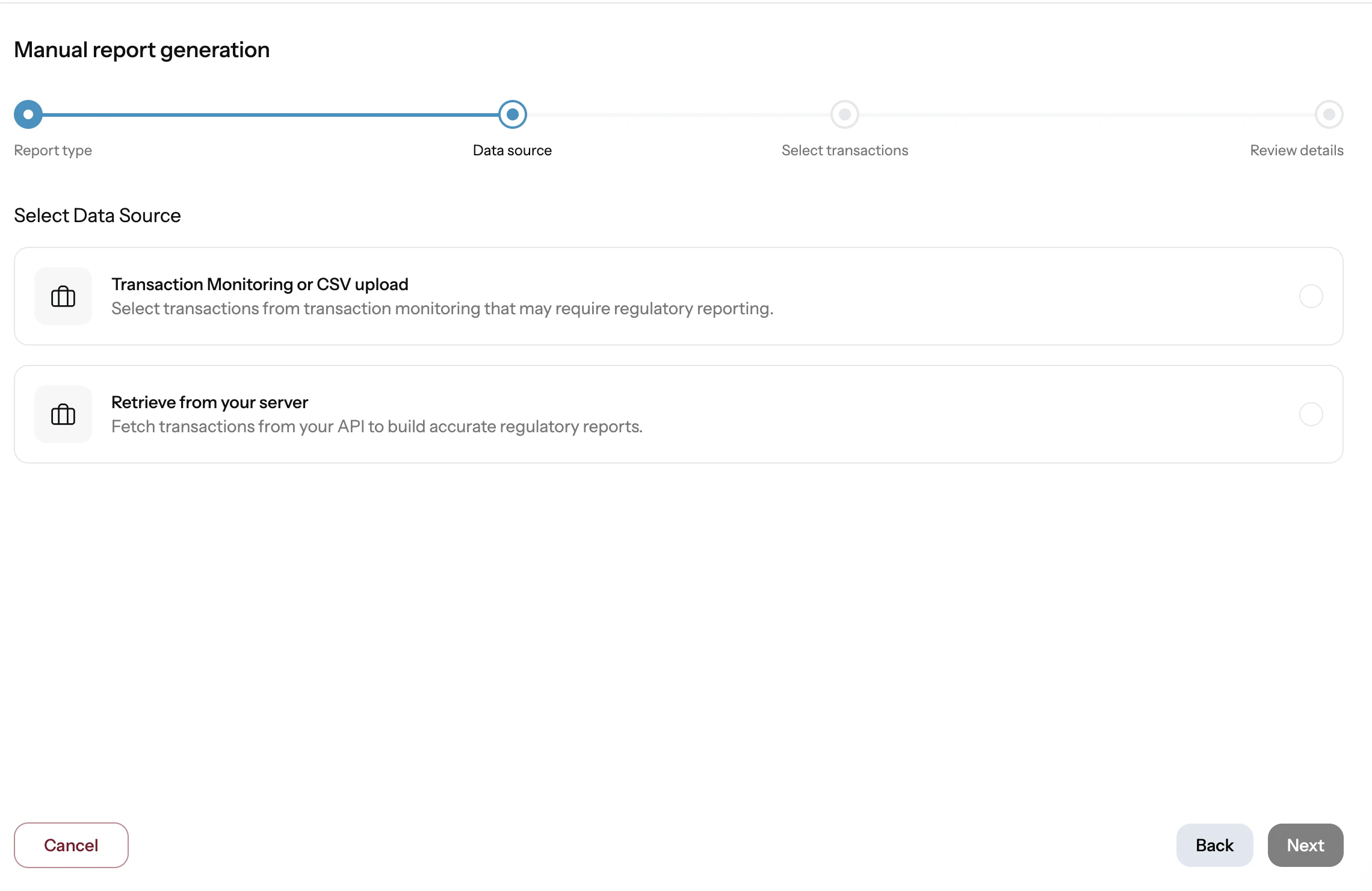Click briefcase icon for Transaction Monitoring option
1372x891 pixels.
pos(63,296)
